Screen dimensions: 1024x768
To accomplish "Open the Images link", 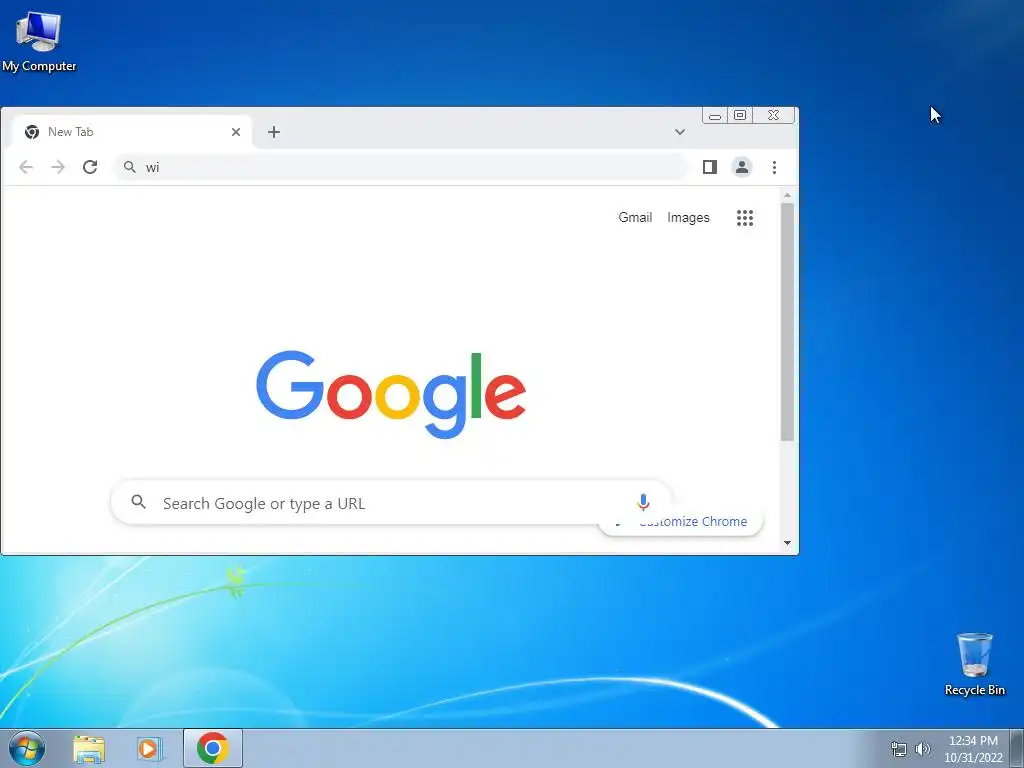I will (x=688, y=217).
